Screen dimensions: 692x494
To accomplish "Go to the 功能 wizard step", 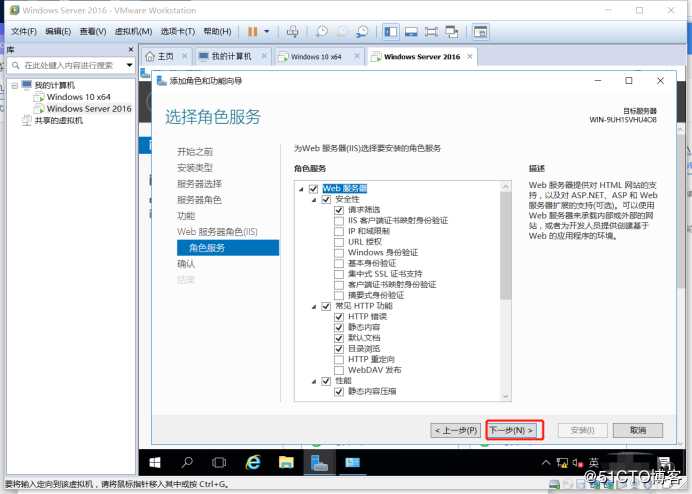I will (x=186, y=216).
